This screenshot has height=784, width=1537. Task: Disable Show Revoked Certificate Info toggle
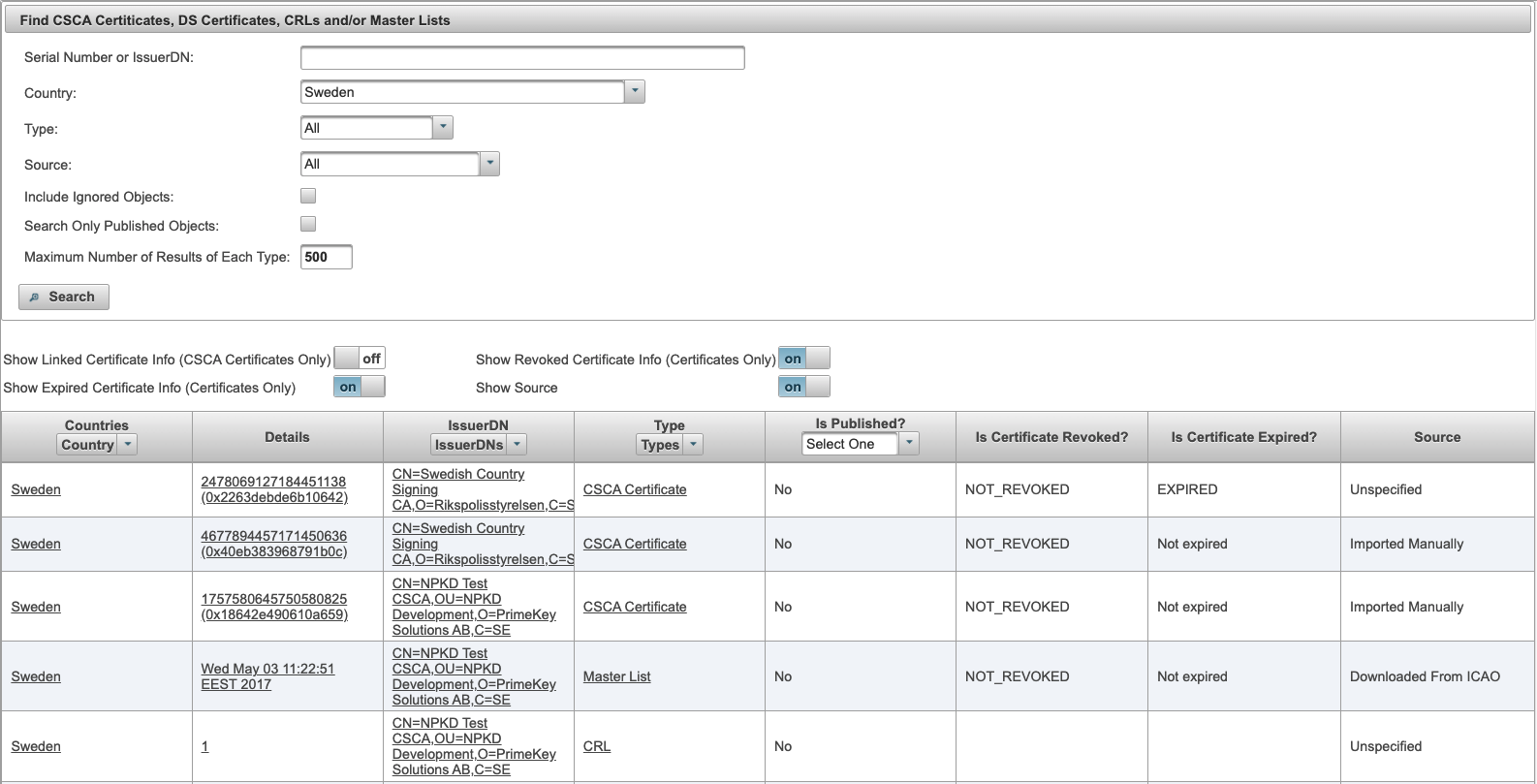(x=804, y=359)
